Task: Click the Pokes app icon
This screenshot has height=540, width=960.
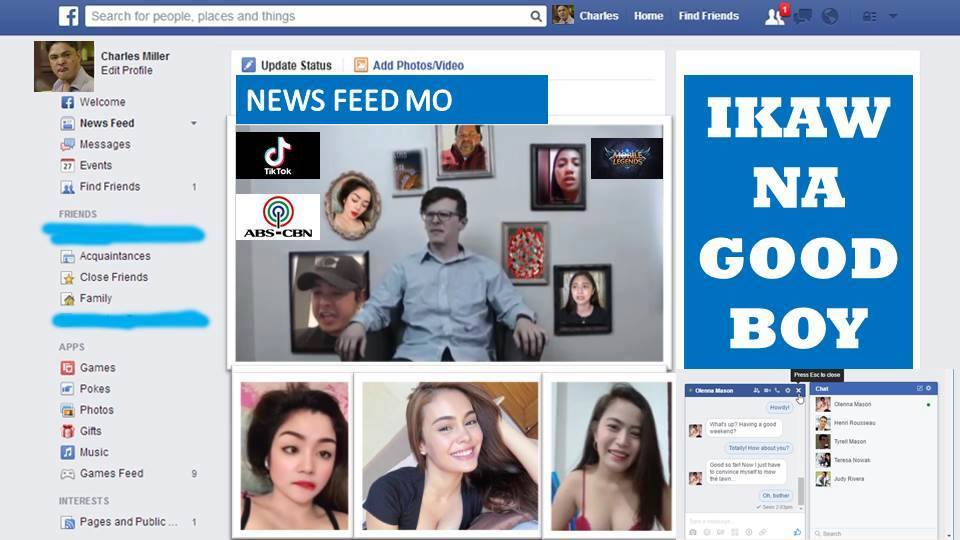Action: pyautogui.click(x=67, y=389)
